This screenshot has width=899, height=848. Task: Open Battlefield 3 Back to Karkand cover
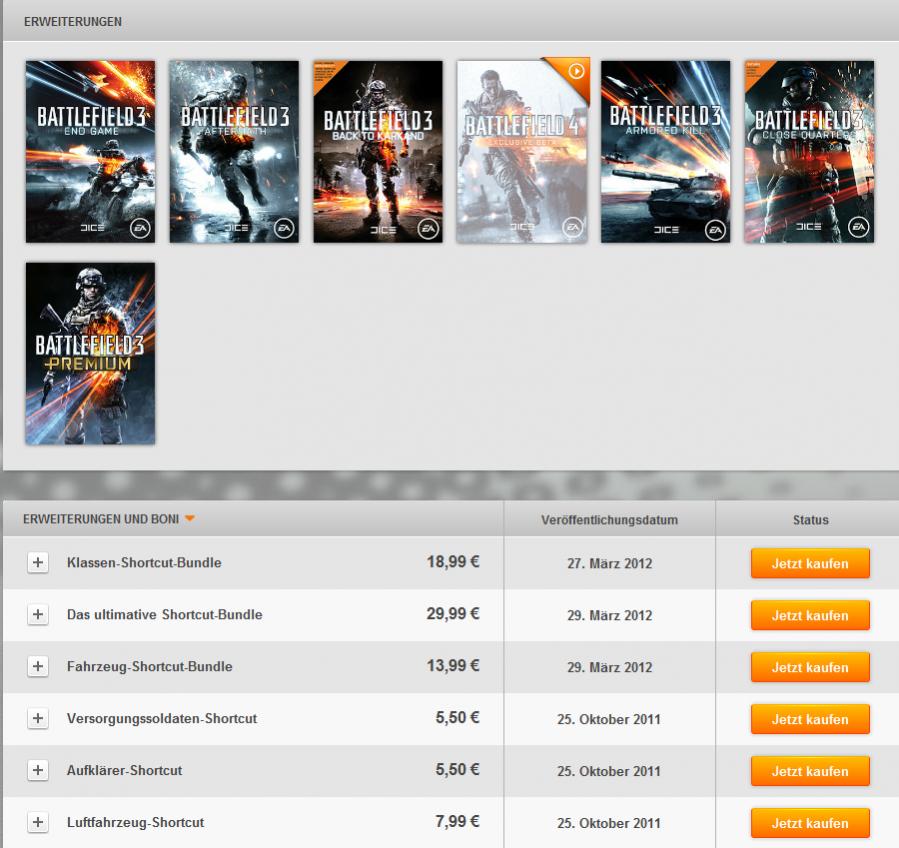click(x=378, y=152)
